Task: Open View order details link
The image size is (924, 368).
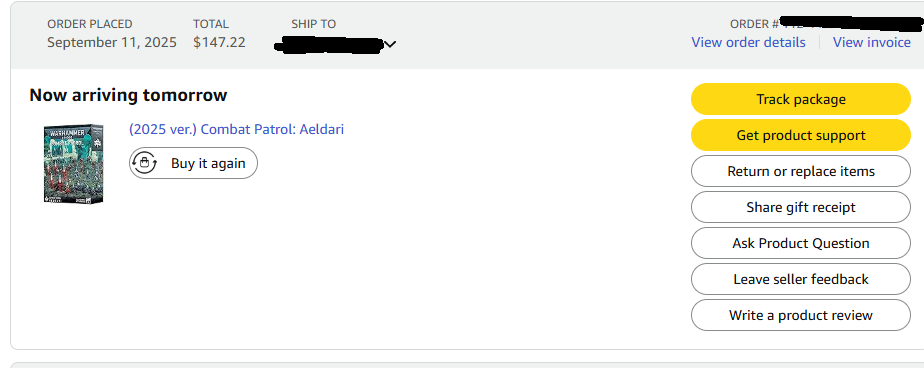Action: pos(748,42)
